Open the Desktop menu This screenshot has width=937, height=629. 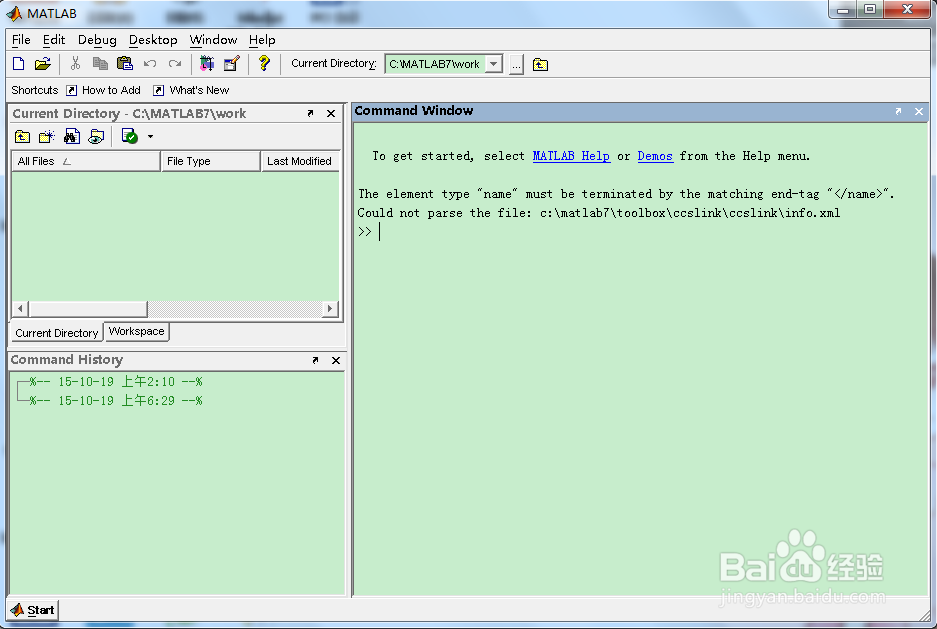coord(153,40)
